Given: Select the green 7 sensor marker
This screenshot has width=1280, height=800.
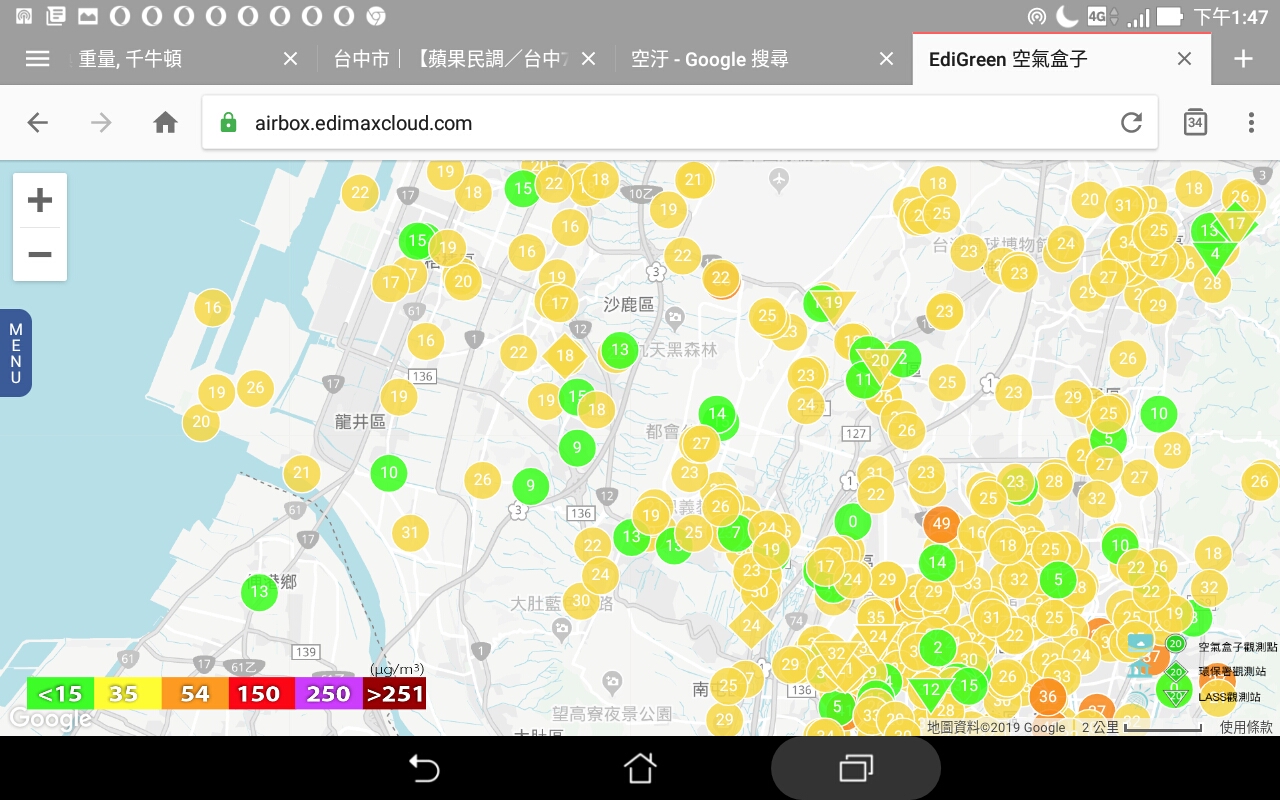Looking at the screenshot, I should coord(736,532).
